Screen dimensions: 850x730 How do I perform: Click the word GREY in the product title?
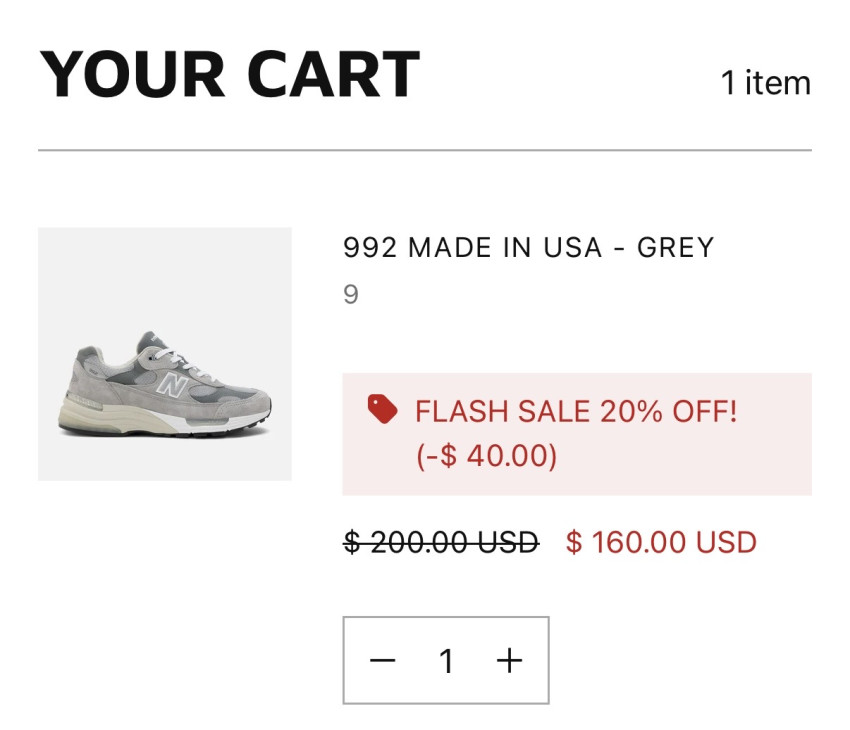click(x=675, y=247)
